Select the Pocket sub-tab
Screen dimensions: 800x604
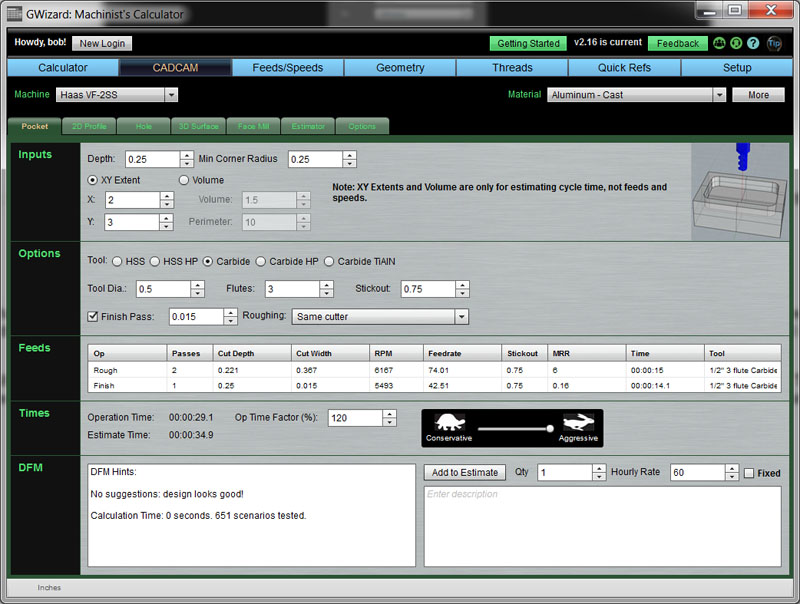pos(35,126)
